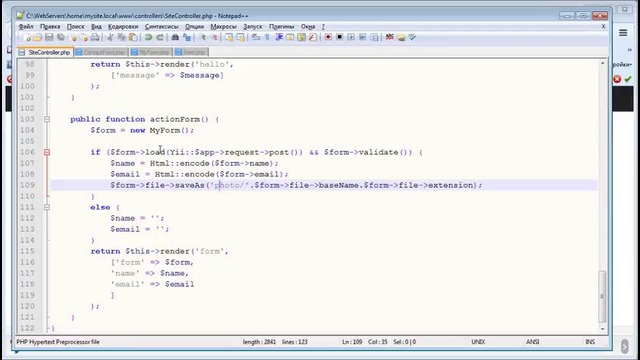Viewport: 640px width, 360px height.
Task: Open the Синтаксисы menu
Action: 161,27
